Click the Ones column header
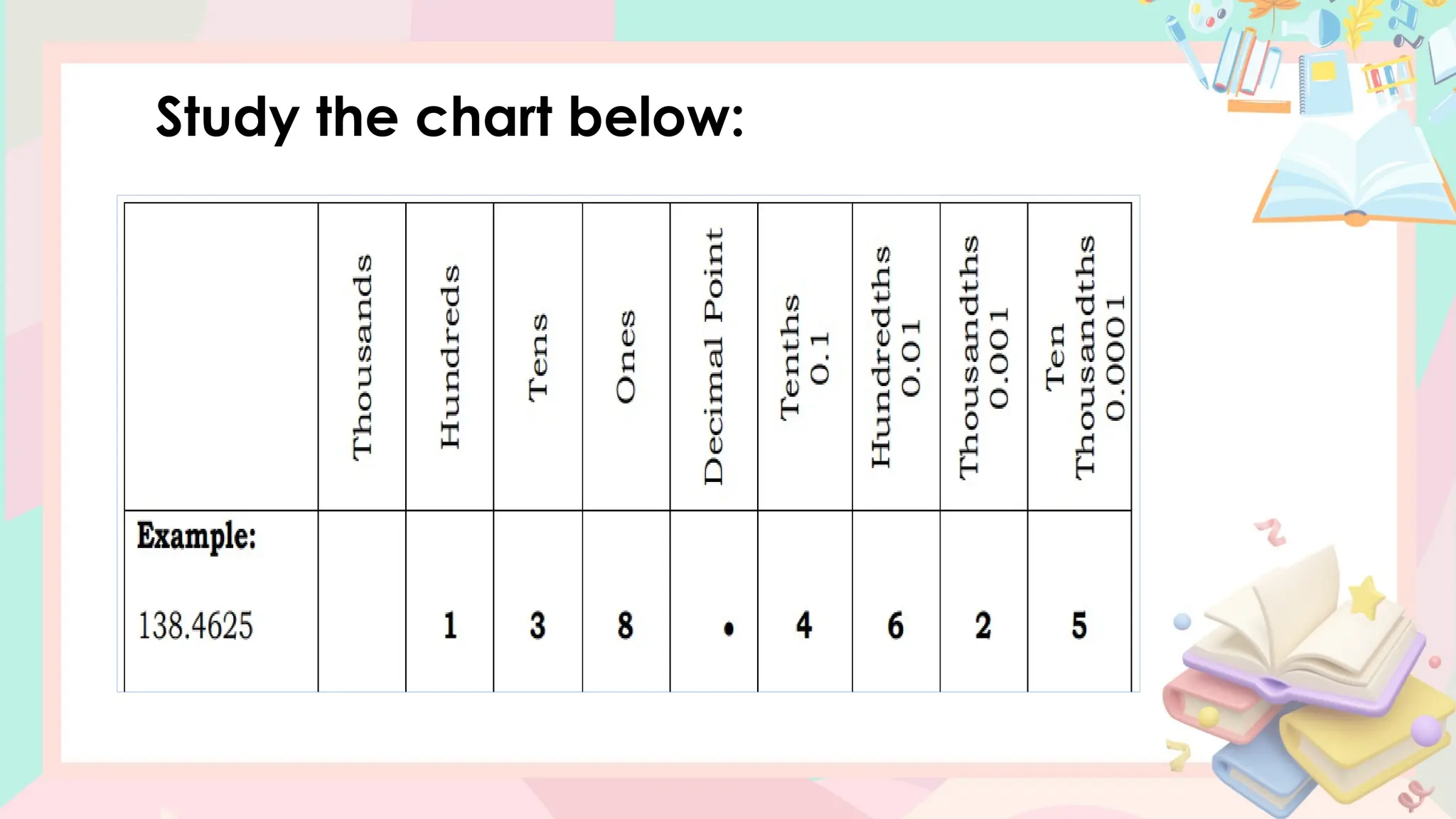Image resolution: width=1456 pixels, height=819 pixels. pos(626,357)
